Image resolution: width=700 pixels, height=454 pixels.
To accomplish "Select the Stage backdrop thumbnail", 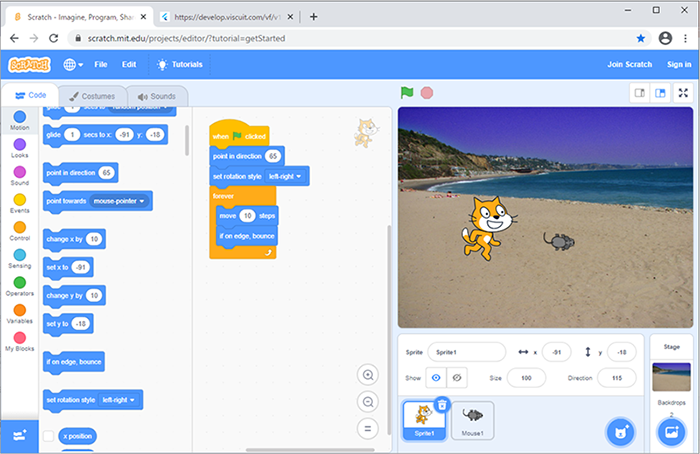I will [671, 377].
